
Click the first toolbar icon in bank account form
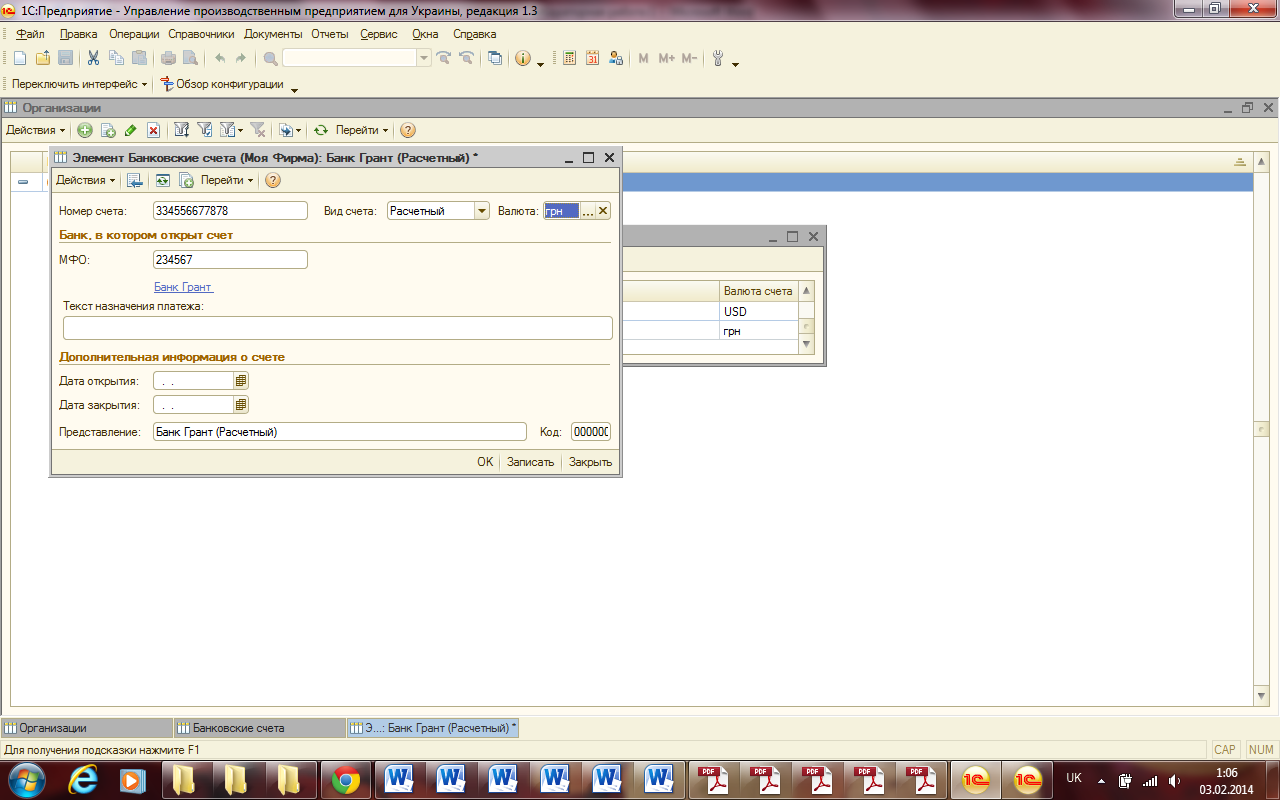(x=135, y=180)
